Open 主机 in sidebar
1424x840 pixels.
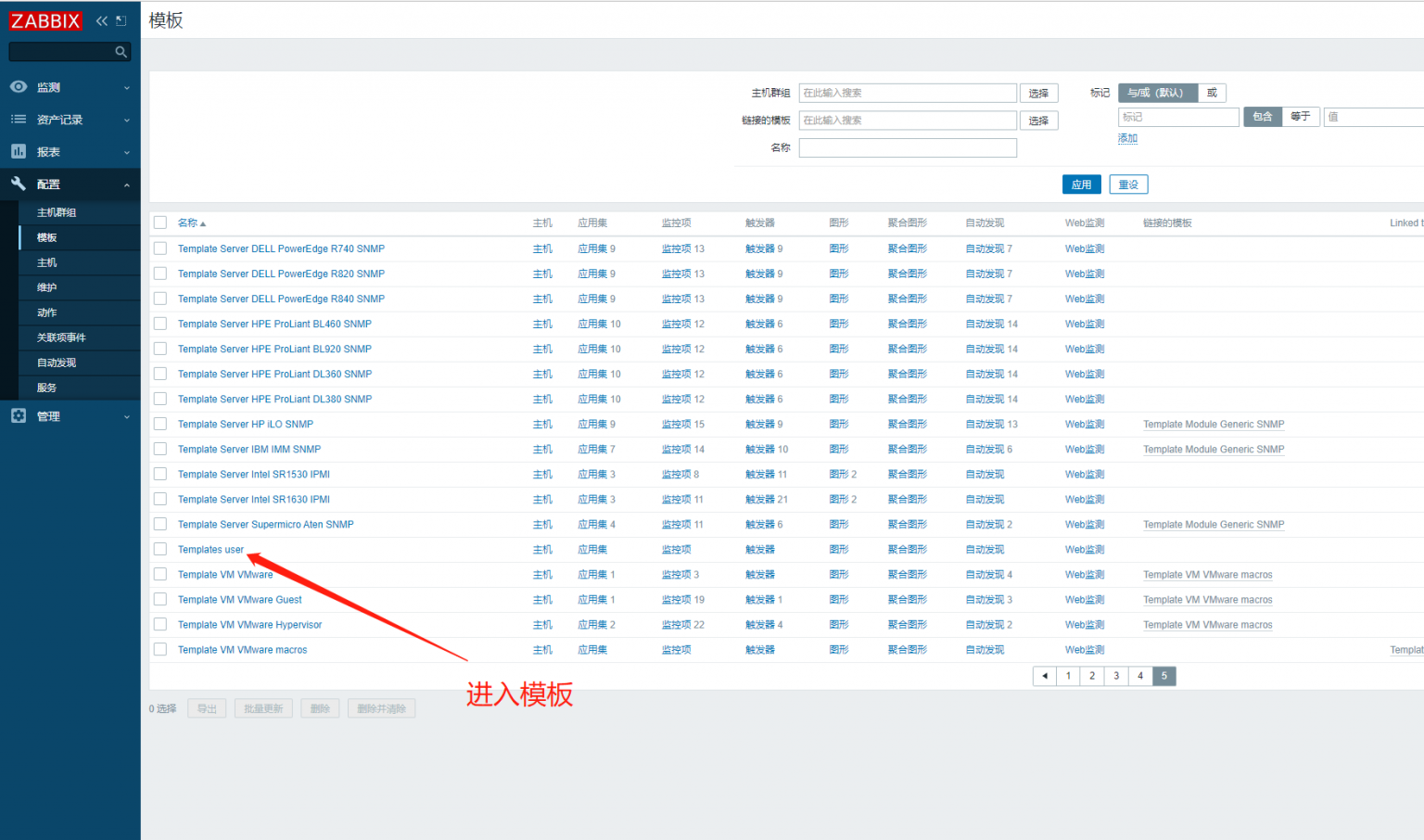coord(47,262)
